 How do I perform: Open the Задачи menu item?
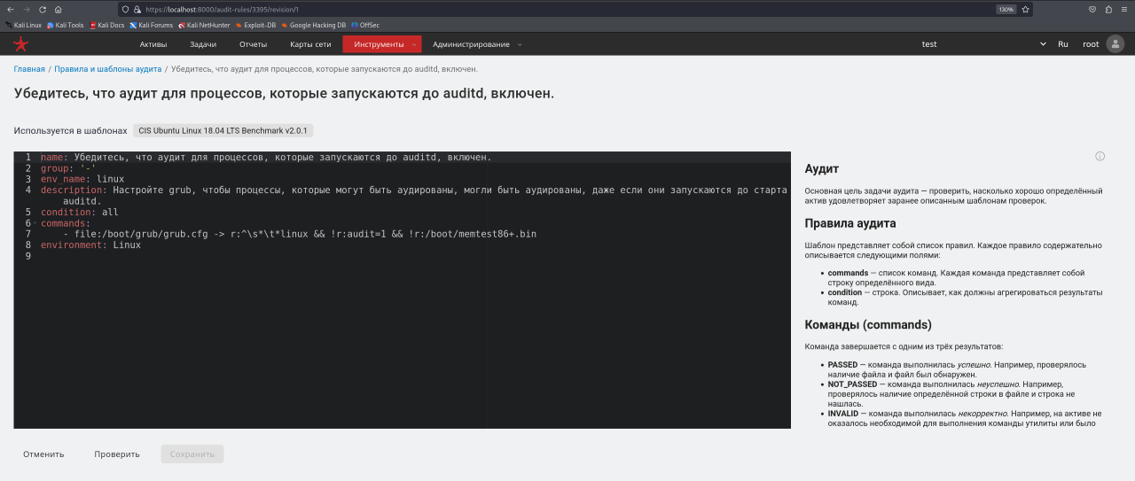point(203,44)
